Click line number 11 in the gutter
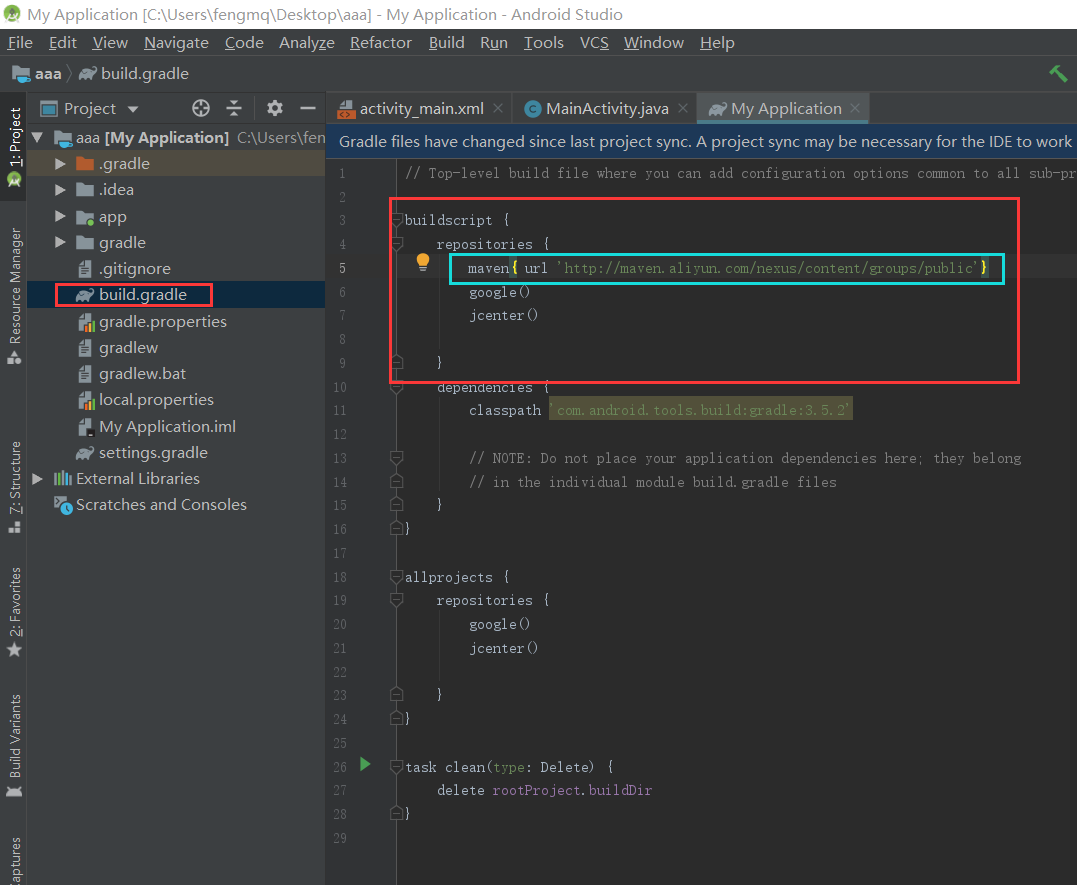Screen dimensions: 1077x885 (x=339, y=410)
